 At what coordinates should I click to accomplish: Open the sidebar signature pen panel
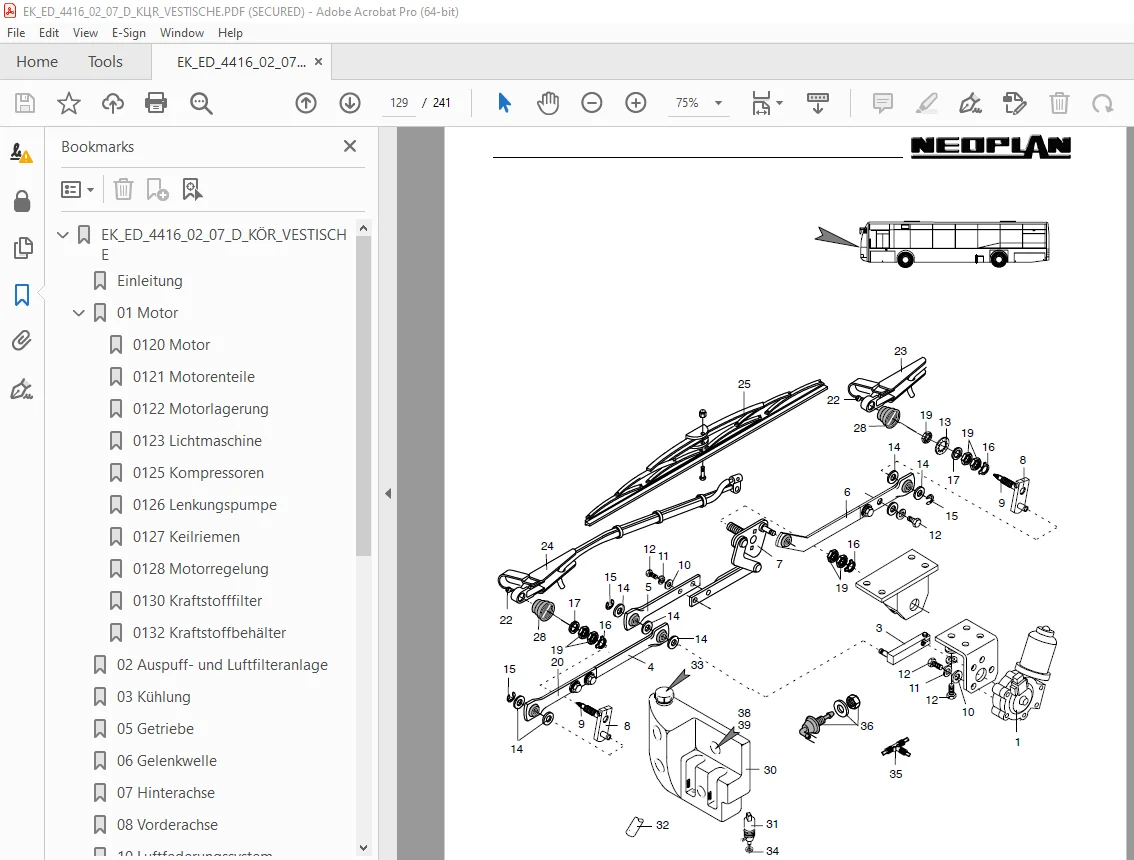pyautogui.click(x=22, y=389)
